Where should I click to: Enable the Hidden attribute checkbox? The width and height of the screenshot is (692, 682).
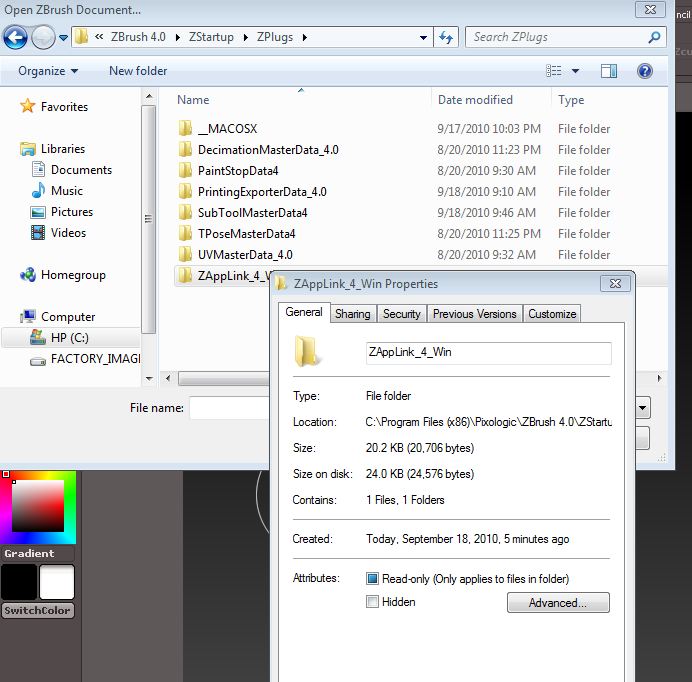point(372,601)
